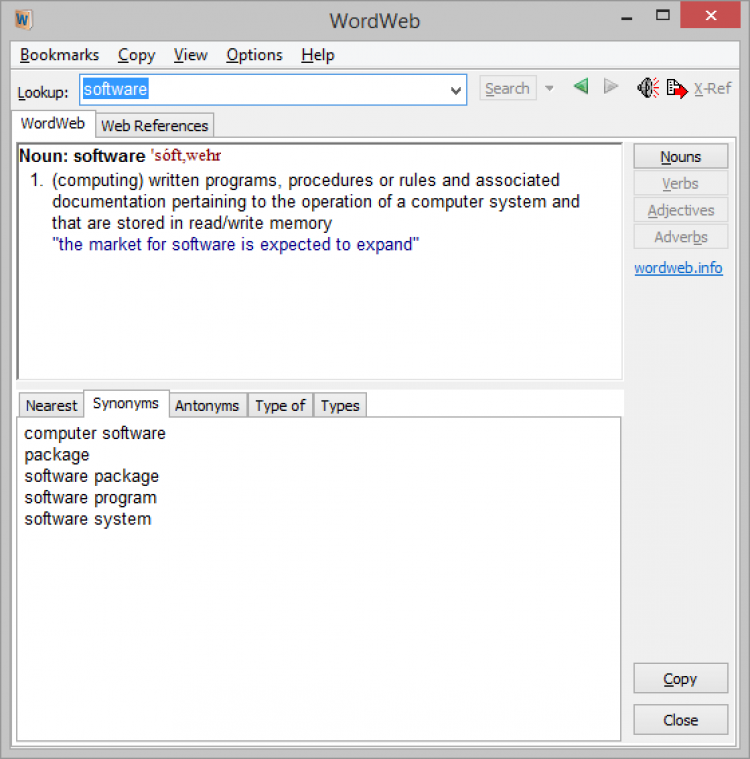The image size is (750, 759).
Task: Go back with the green left arrow
Action: tap(581, 87)
